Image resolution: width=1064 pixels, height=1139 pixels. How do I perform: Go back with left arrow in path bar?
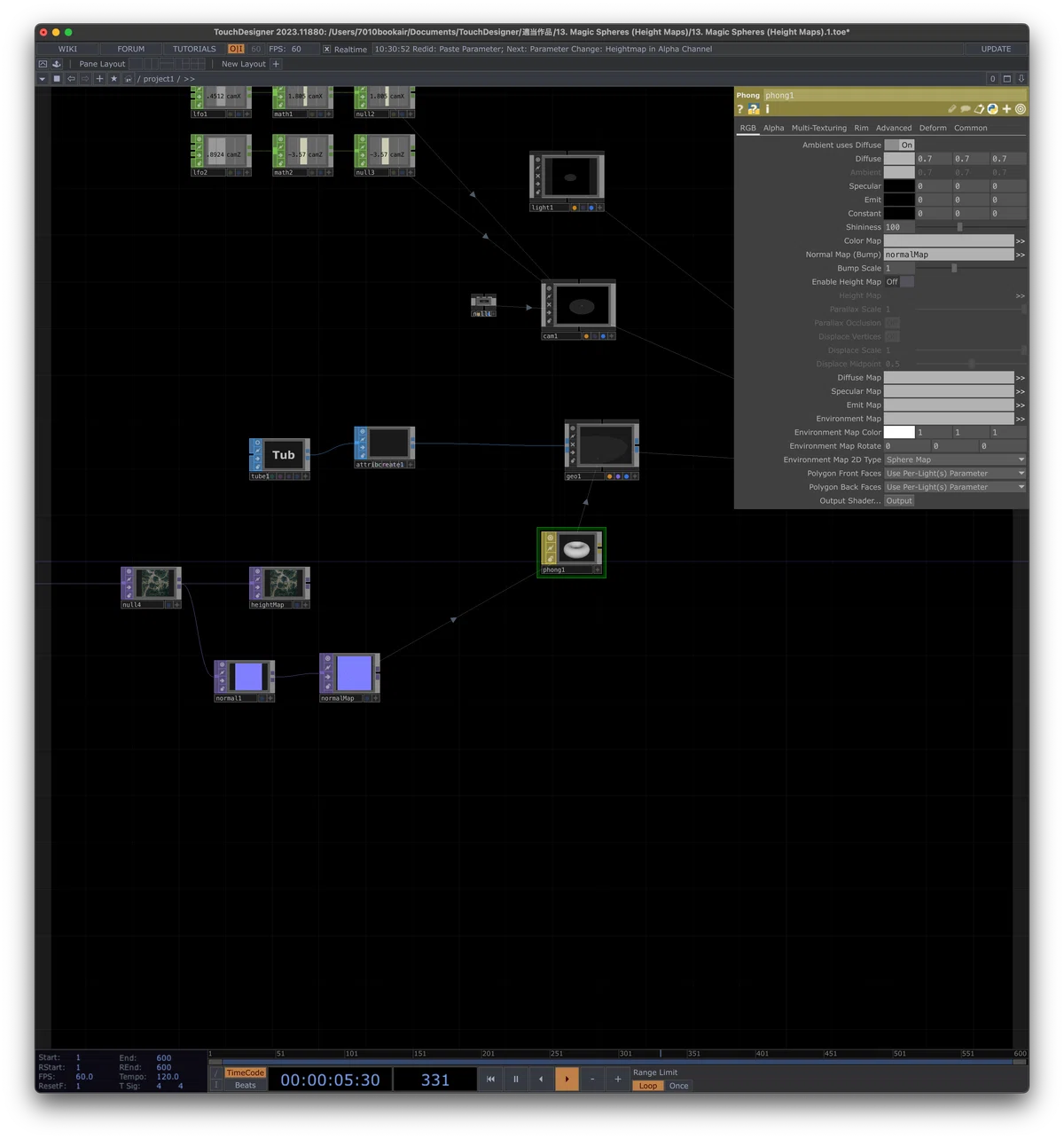click(x=71, y=79)
